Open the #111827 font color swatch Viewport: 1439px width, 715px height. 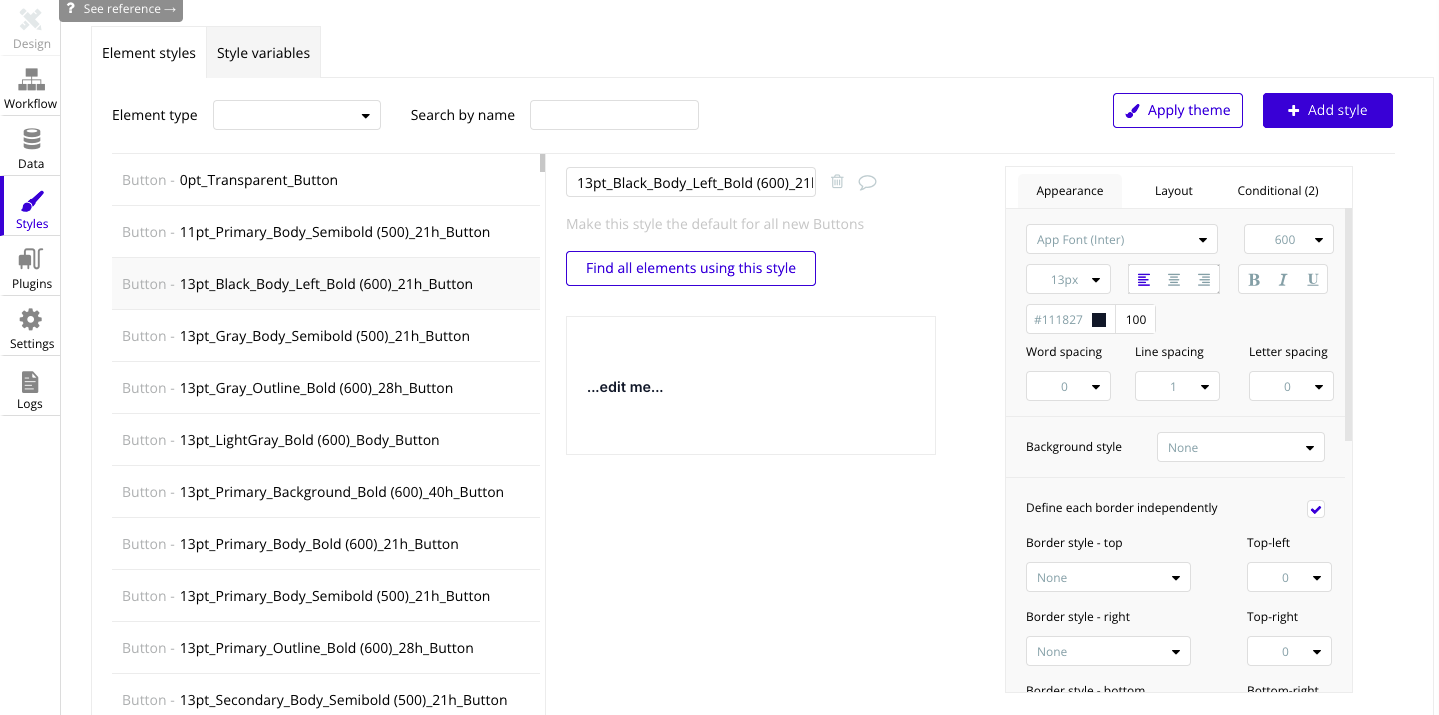pyautogui.click(x=1099, y=320)
